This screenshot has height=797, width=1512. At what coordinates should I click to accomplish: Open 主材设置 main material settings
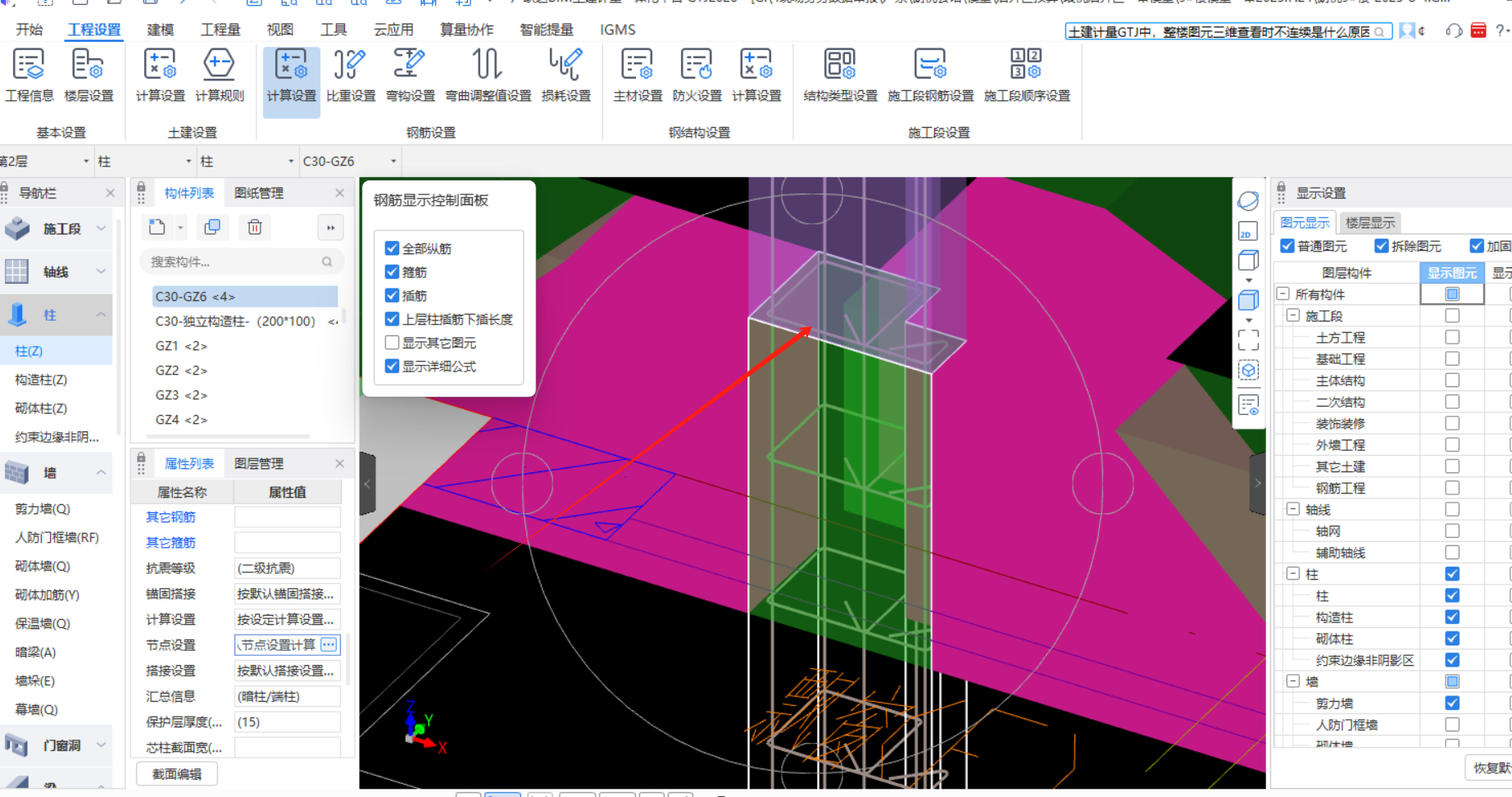tap(638, 75)
